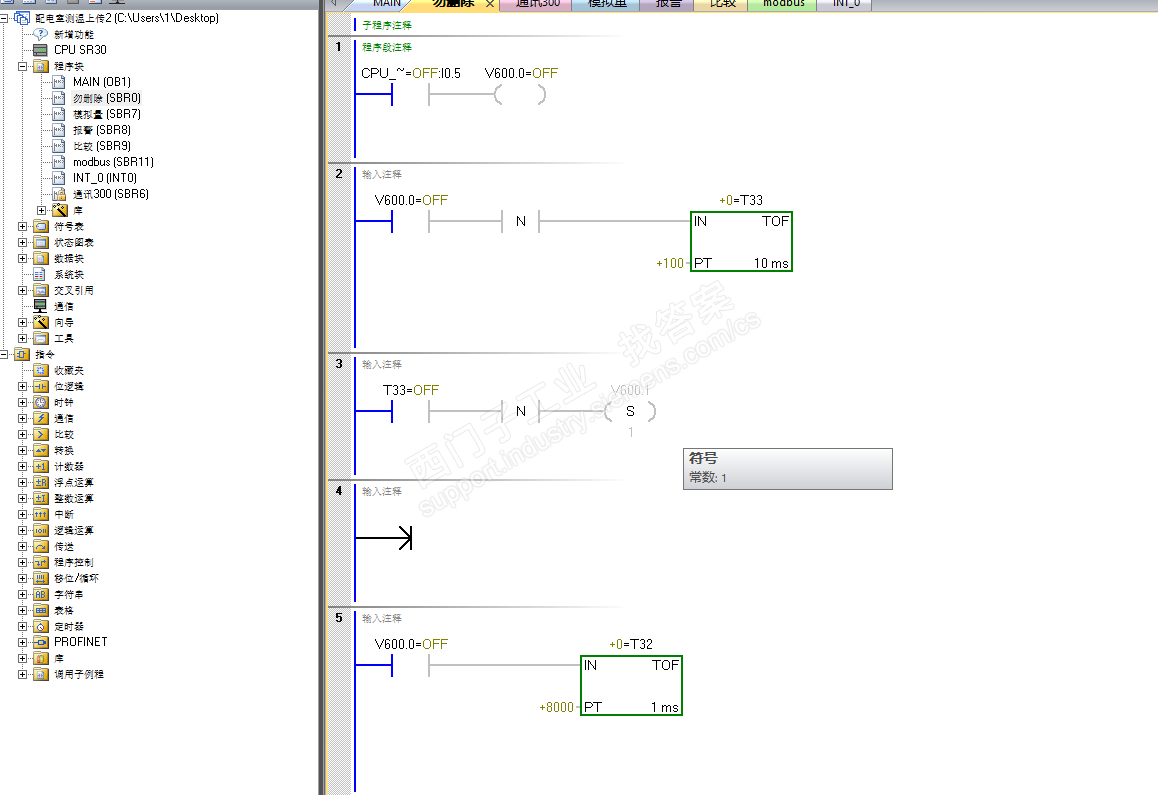Click the 子程序注释 comment line

(x=387, y=25)
